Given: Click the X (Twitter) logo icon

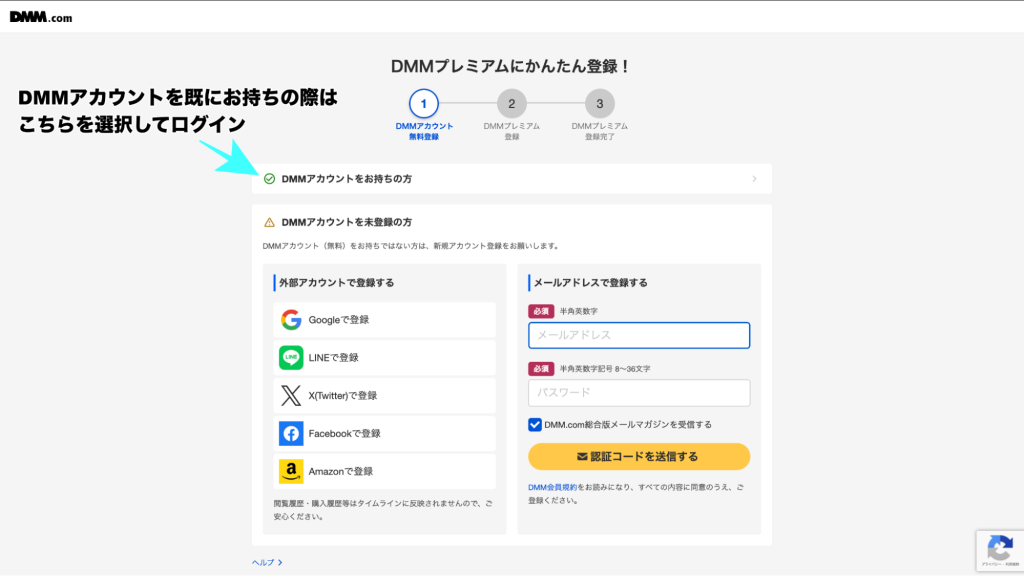Looking at the screenshot, I should 291,396.
